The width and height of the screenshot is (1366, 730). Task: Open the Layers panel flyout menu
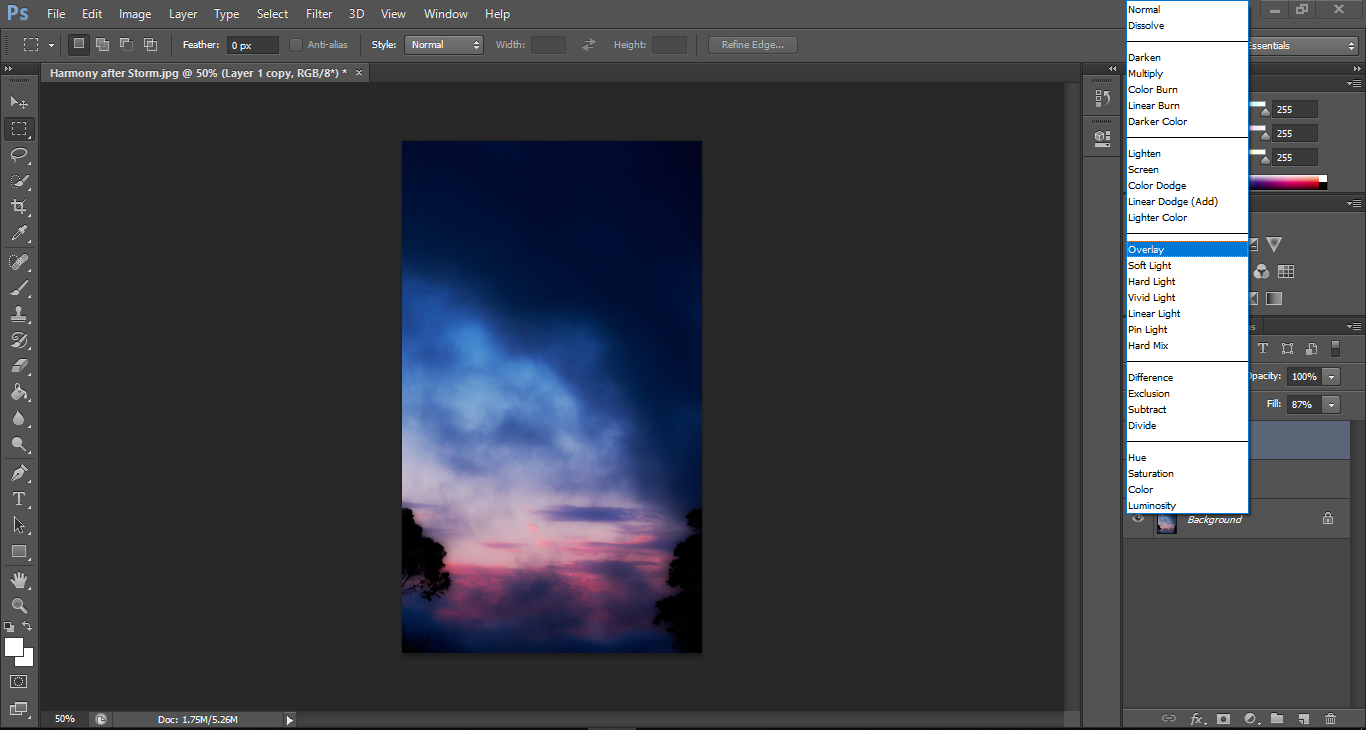click(1354, 327)
